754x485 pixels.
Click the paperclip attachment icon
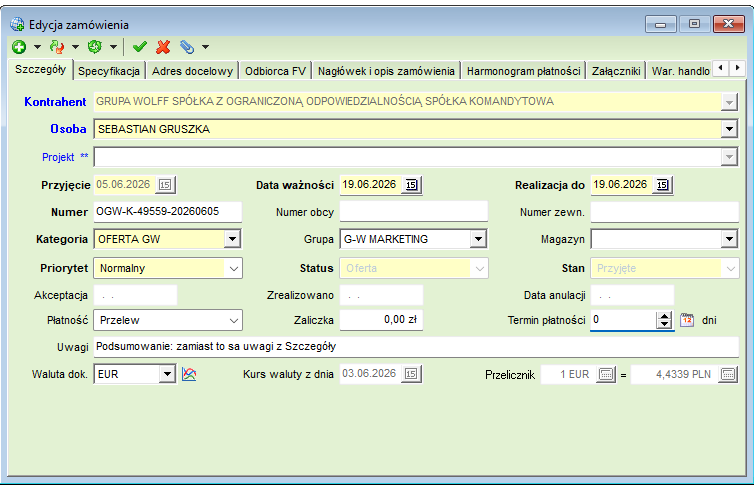click(x=187, y=47)
